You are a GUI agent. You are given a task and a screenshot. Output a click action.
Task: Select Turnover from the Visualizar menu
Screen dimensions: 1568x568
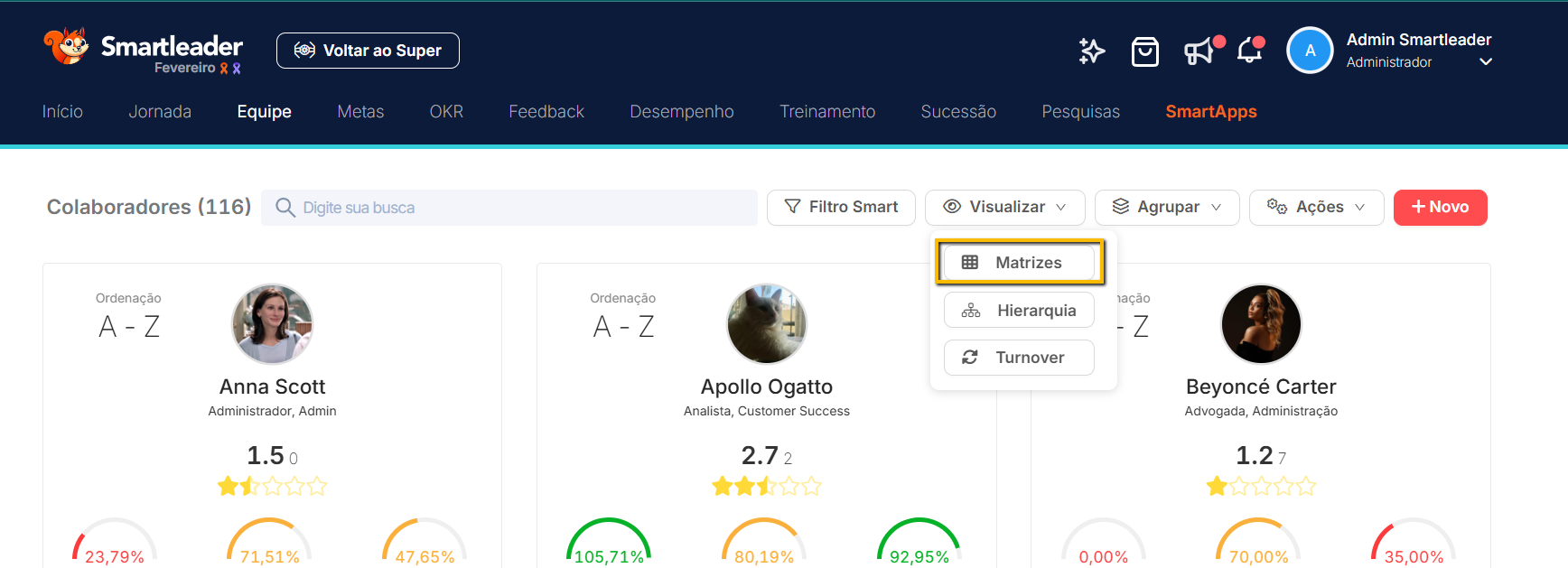[x=1019, y=358]
